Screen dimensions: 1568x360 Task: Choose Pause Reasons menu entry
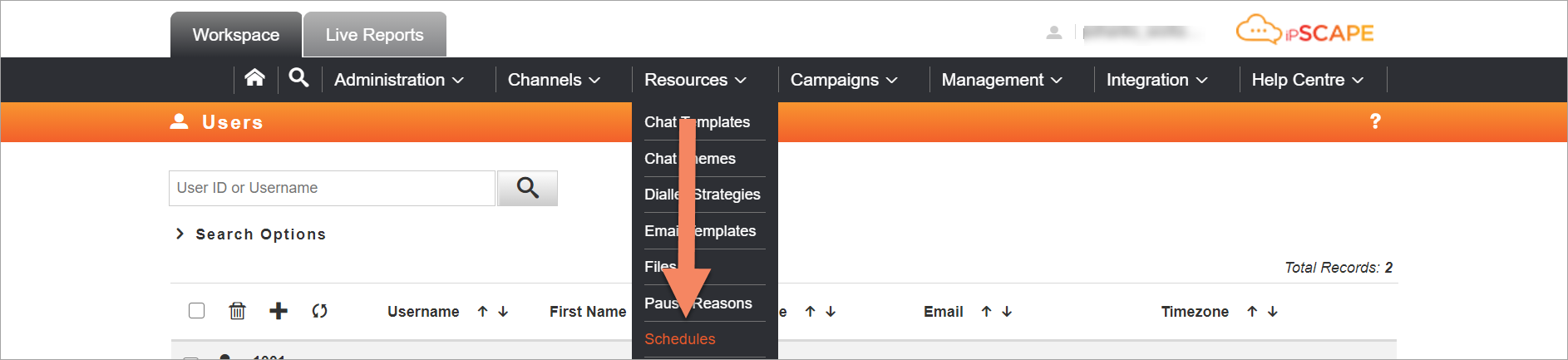pos(698,303)
